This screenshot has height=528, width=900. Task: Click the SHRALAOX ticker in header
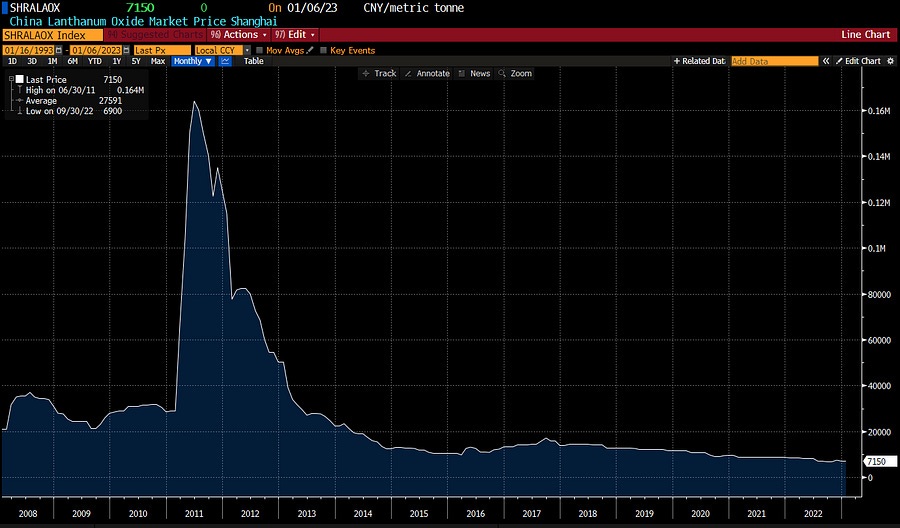tap(35, 8)
